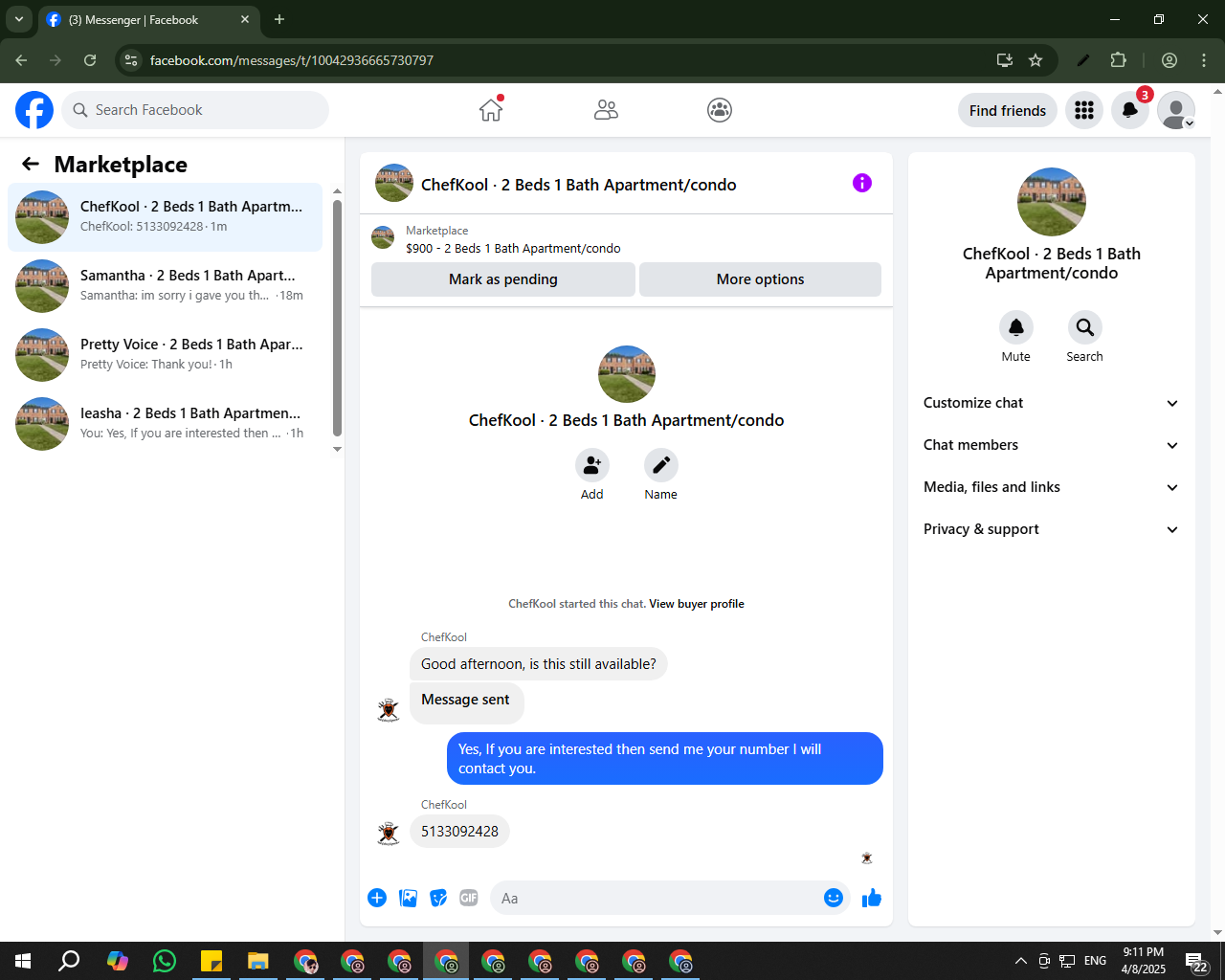Choose a GIF in composer
Screen dimensions: 1225x980
tap(469, 898)
